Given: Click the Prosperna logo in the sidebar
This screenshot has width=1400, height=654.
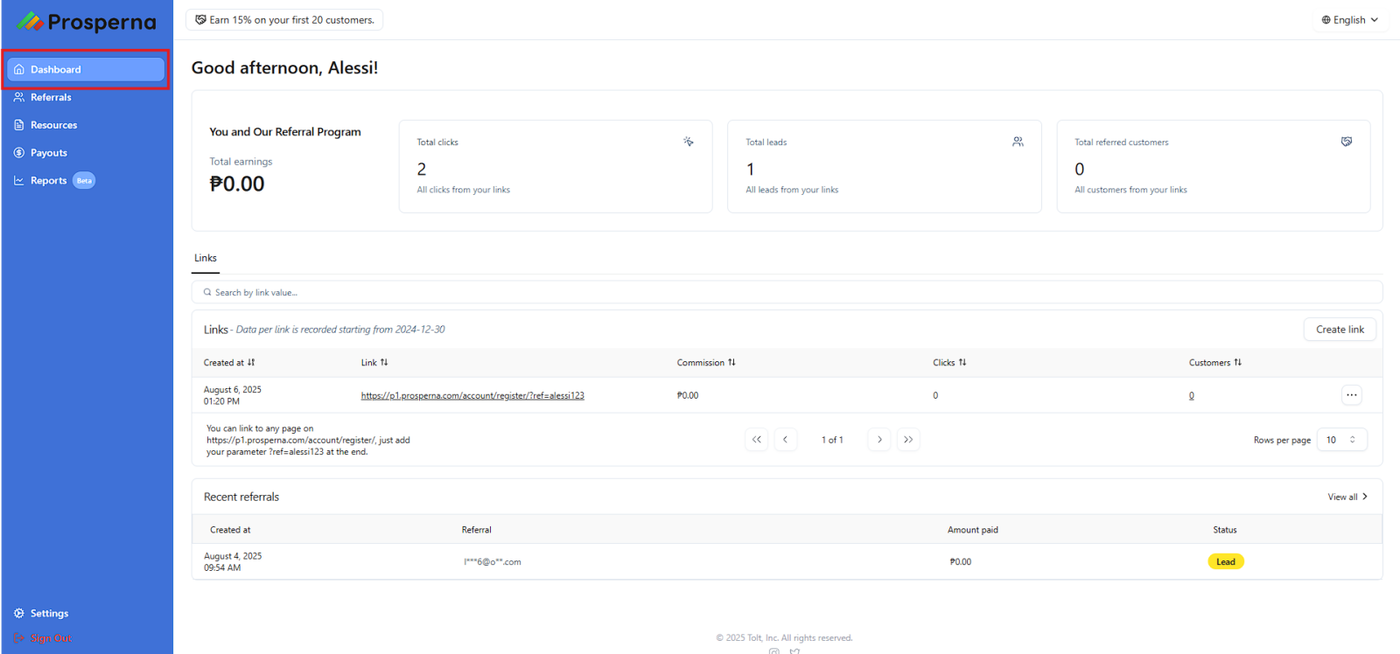Looking at the screenshot, I should (x=86, y=21).
